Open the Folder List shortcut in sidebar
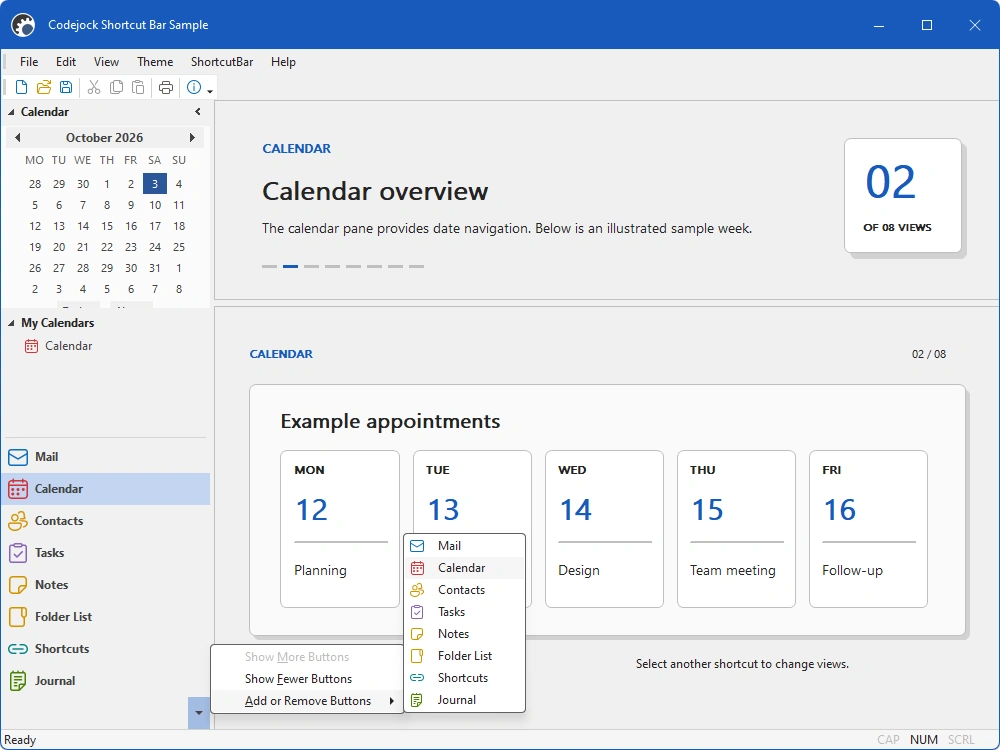Image resolution: width=1000 pixels, height=750 pixels. tap(106, 616)
